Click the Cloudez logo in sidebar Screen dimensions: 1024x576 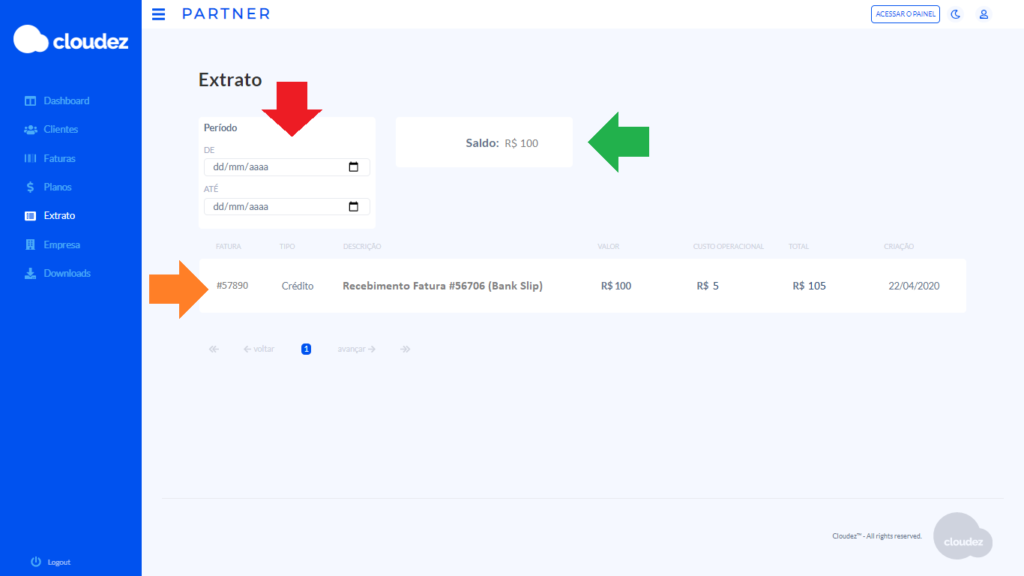point(70,40)
